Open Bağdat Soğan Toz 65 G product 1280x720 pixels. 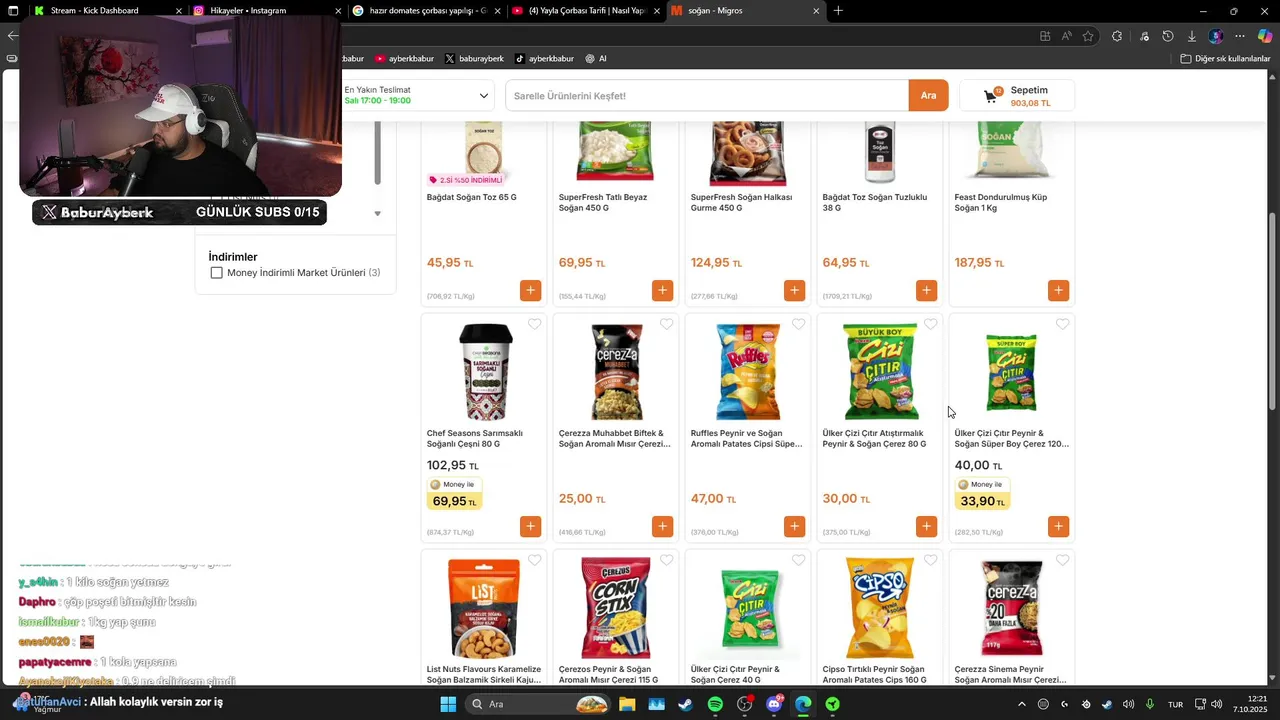[x=472, y=197]
